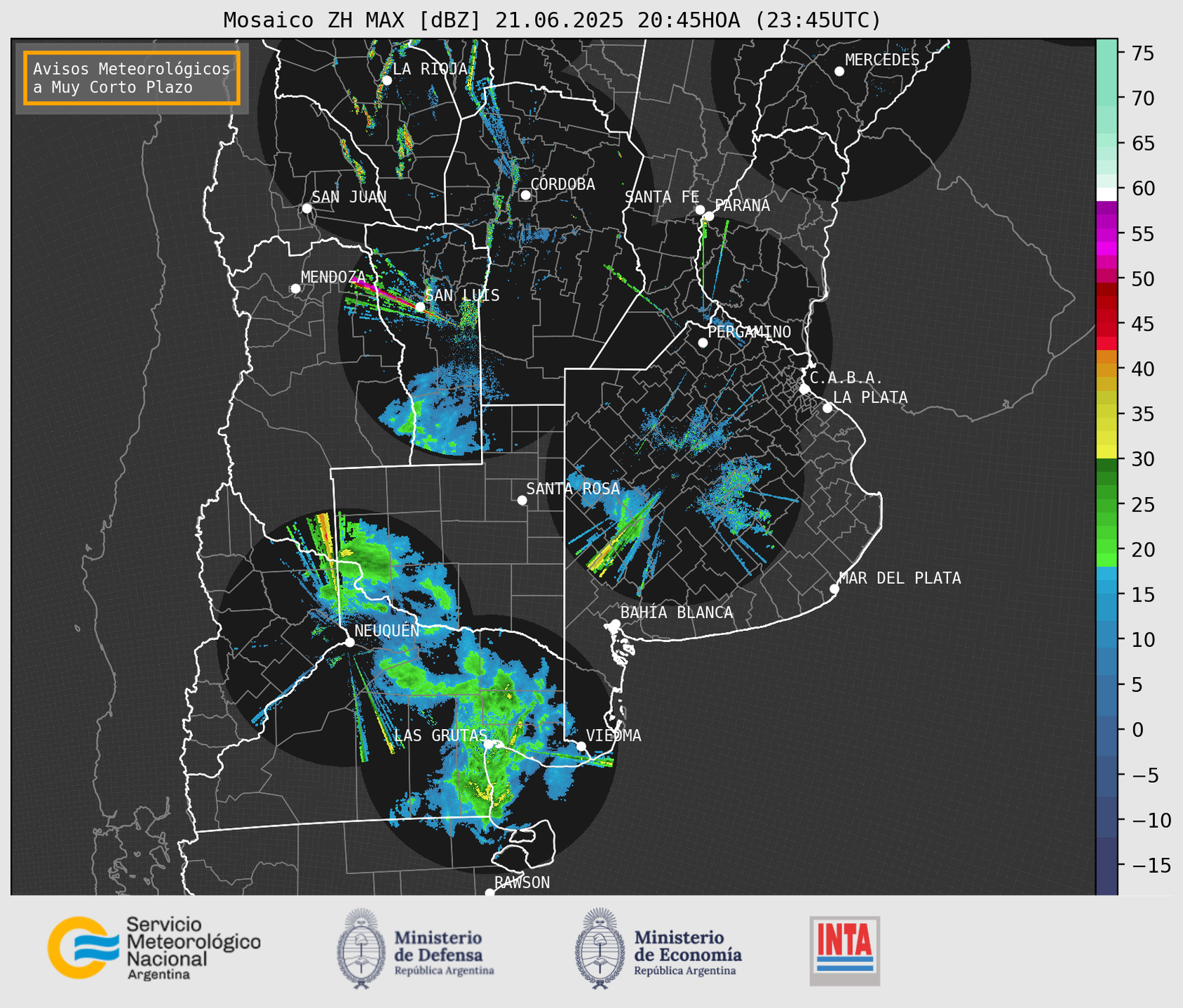
Task: Click the SAN LUIS city marker
Action: pyautogui.click(x=420, y=307)
